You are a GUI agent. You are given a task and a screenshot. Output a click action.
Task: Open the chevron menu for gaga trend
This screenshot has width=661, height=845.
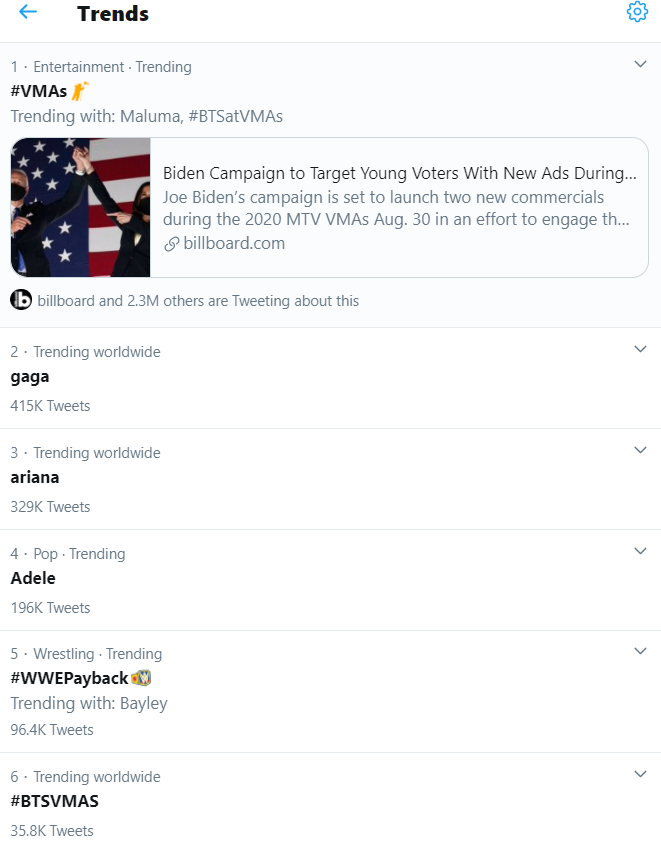click(640, 349)
